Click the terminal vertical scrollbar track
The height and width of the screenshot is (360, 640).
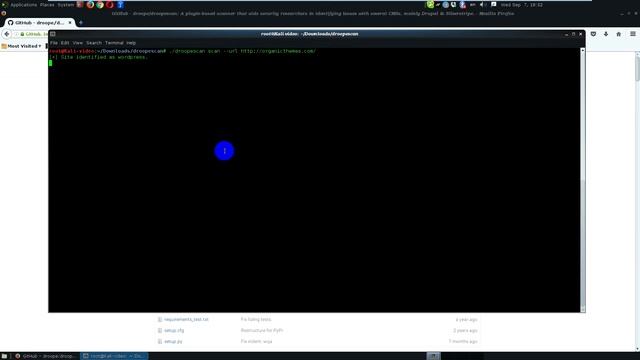coord(582,180)
